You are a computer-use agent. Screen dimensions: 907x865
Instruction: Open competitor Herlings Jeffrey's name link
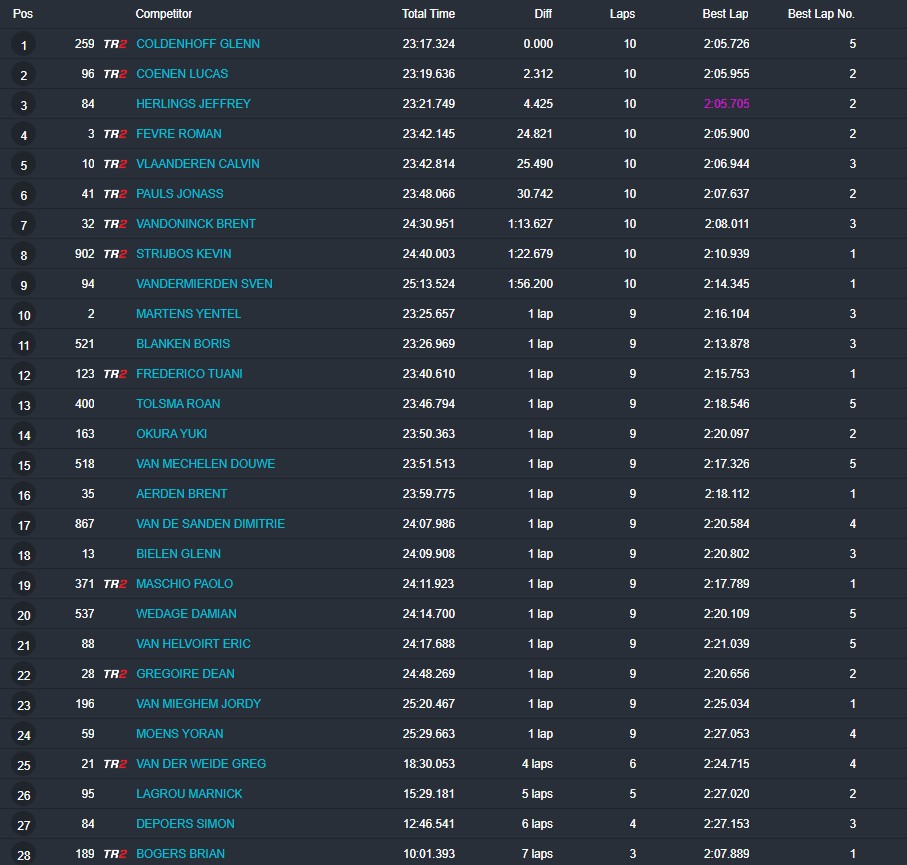[x=193, y=104]
